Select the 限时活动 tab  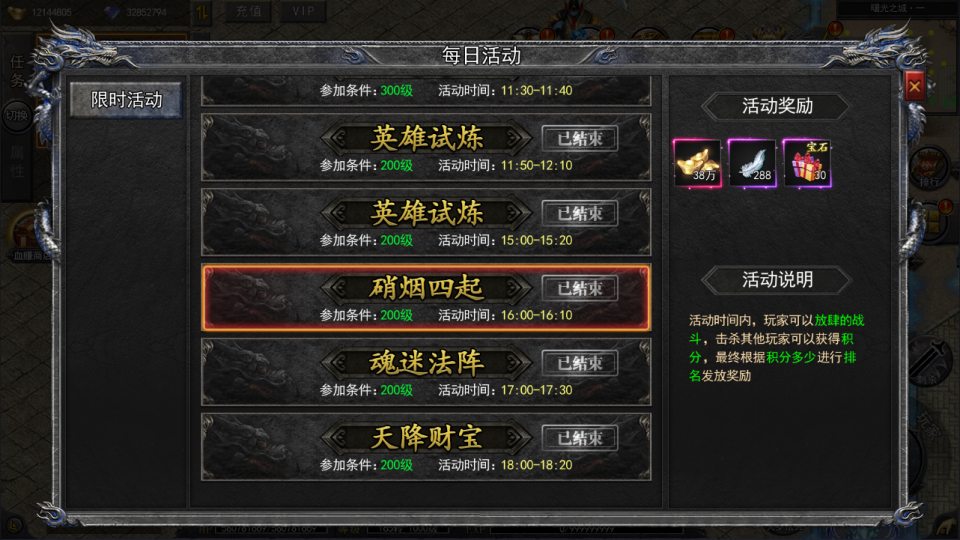126,99
